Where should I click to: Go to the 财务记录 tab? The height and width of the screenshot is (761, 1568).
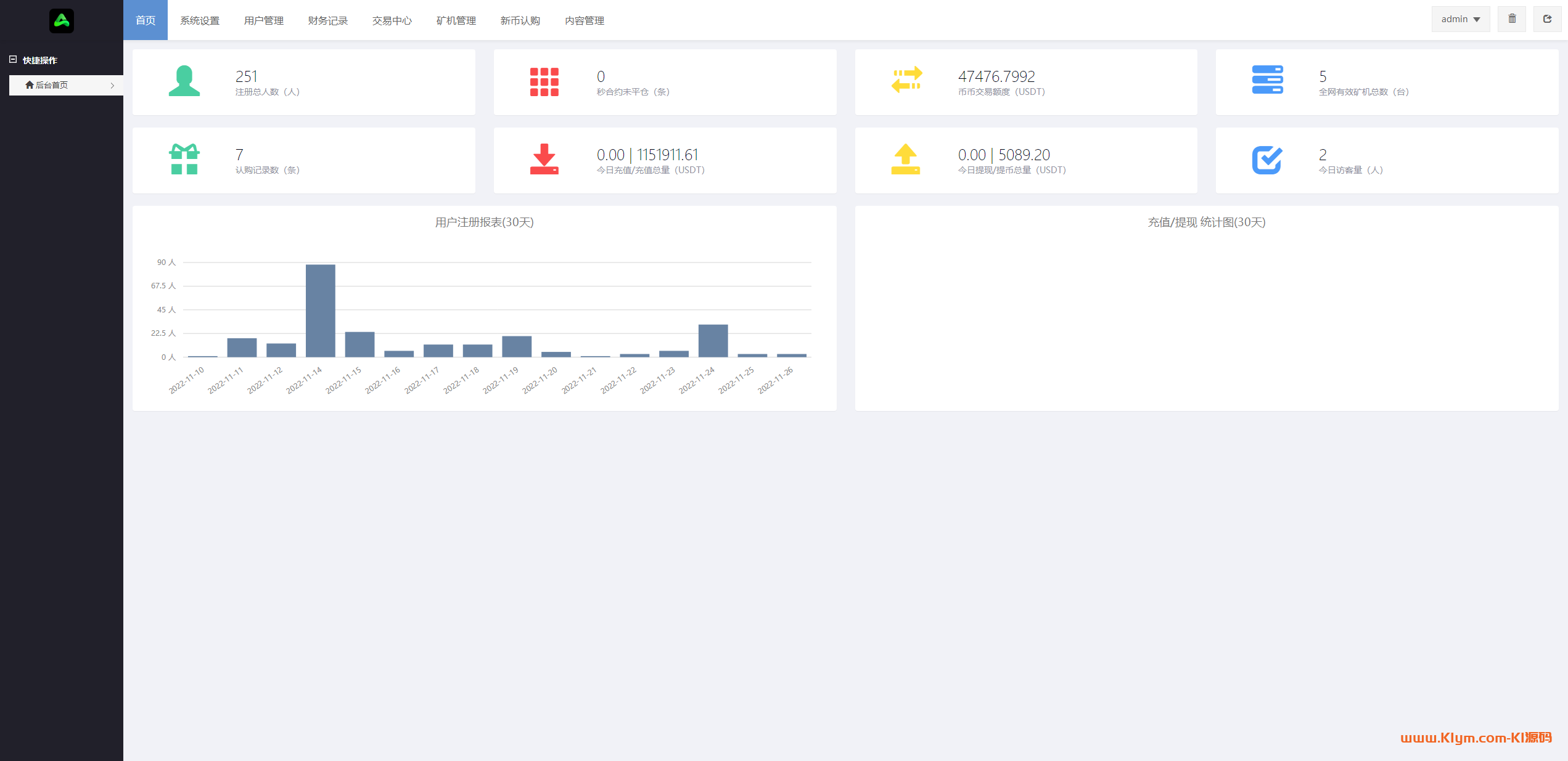coord(328,20)
